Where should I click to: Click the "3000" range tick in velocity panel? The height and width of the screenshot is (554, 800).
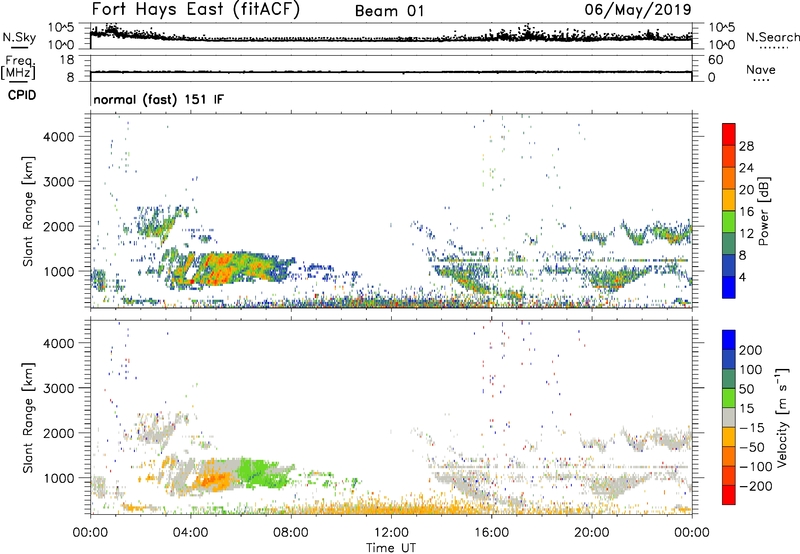pyautogui.click(x=58, y=388)
